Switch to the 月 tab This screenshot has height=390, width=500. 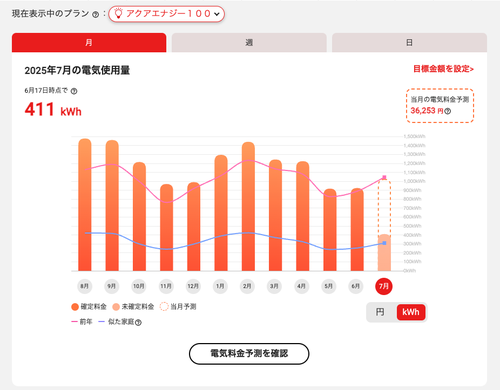pos(89,42)
